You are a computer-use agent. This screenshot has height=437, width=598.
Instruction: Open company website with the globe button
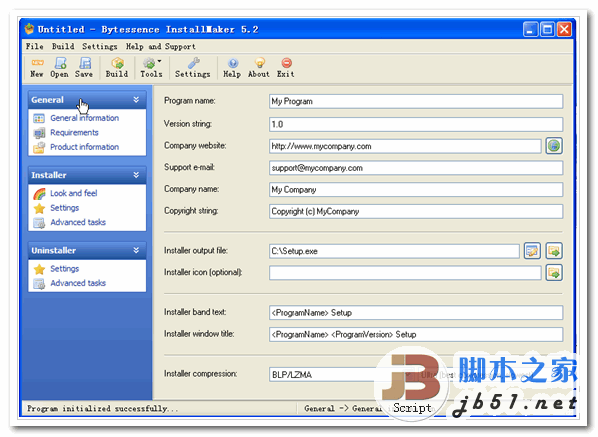(554, 146)
